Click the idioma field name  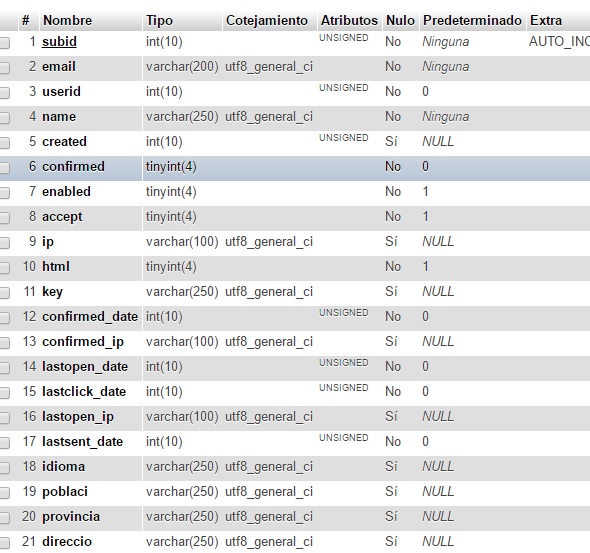pos(64,466)
